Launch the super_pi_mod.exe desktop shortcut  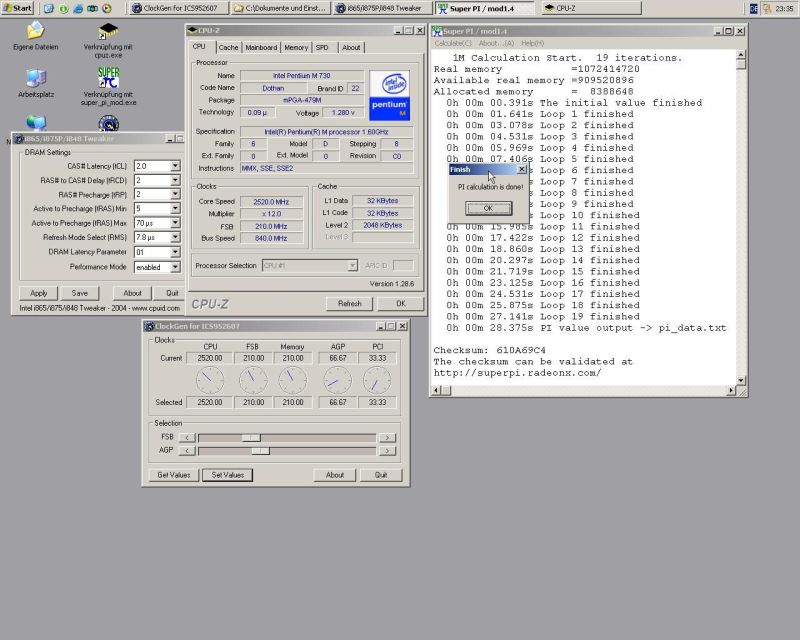tap(108, 87)
